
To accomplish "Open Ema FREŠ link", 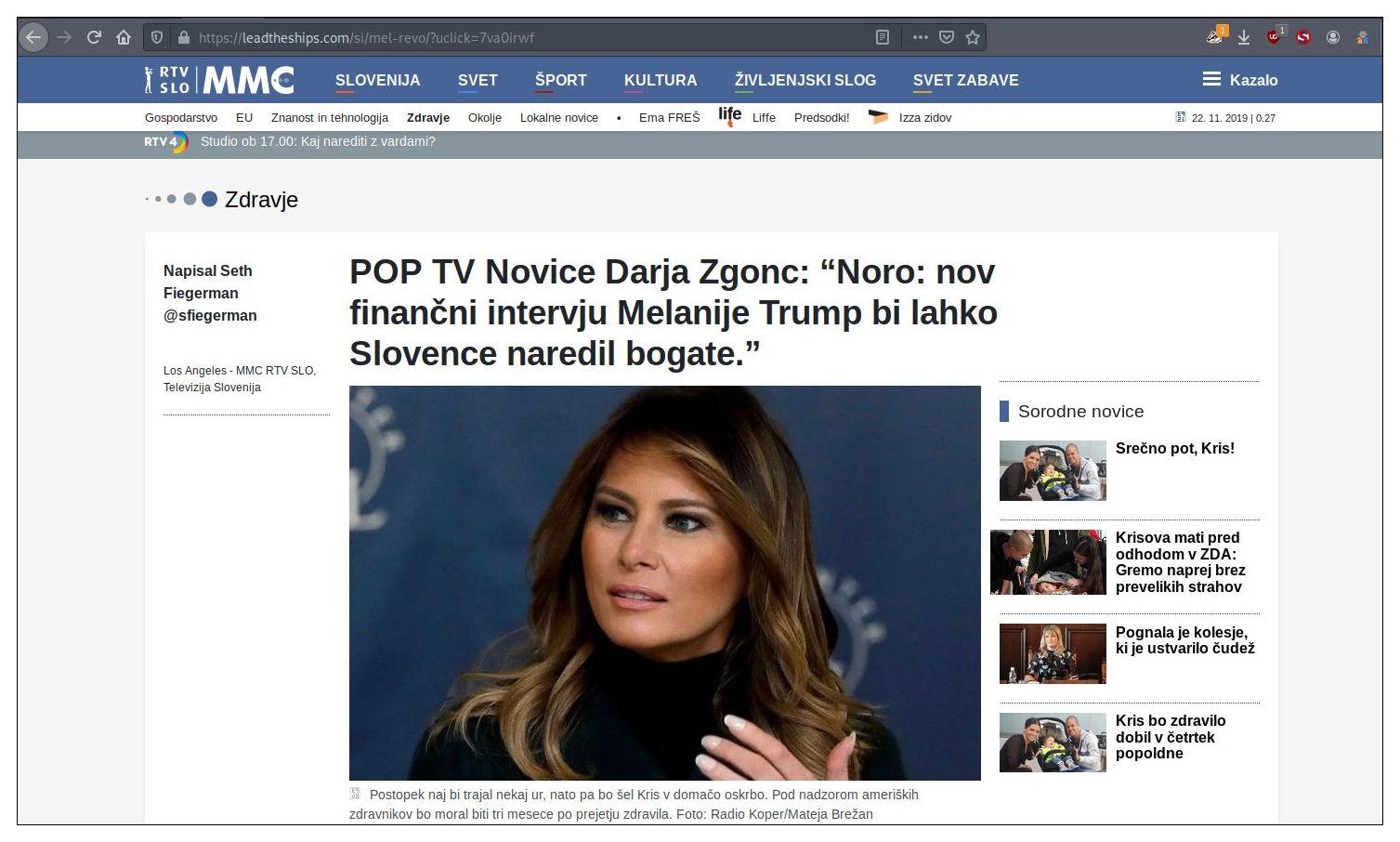I will (x=670, y=118).
